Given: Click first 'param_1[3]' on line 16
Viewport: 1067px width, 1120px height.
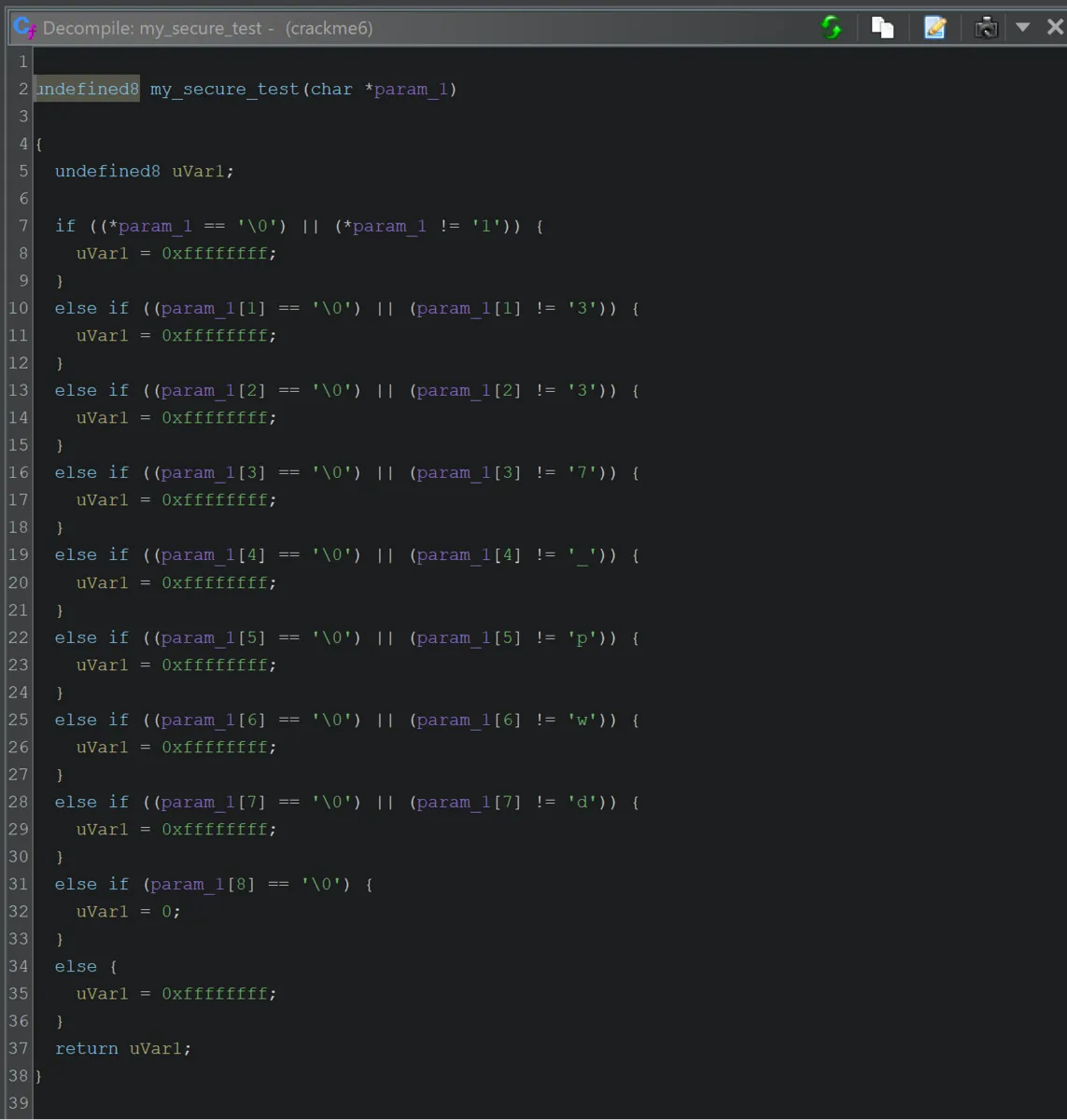Looking at the screenshot, I should coord(214,472).
